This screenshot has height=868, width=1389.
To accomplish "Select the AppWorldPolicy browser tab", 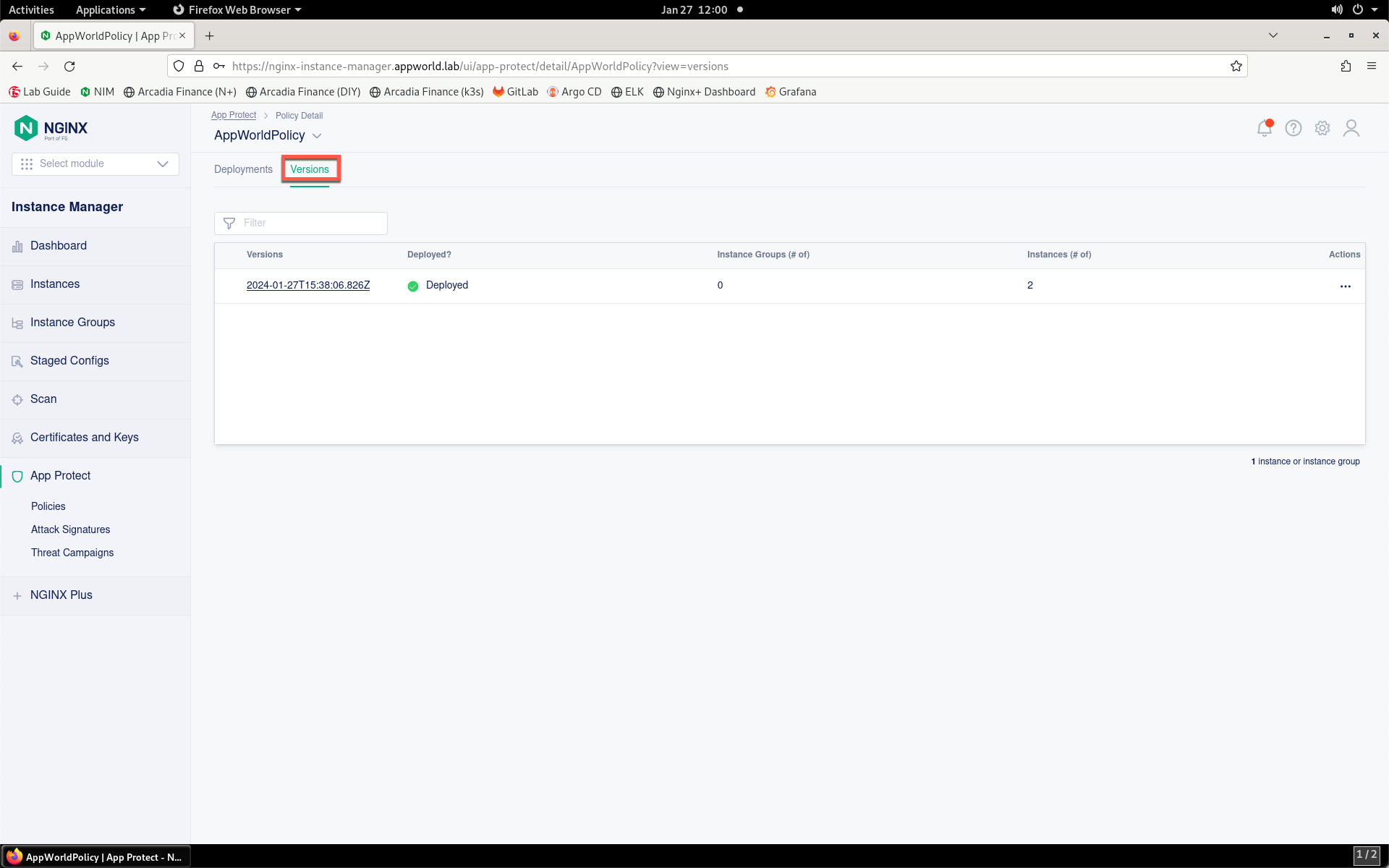I will [114, 36].
